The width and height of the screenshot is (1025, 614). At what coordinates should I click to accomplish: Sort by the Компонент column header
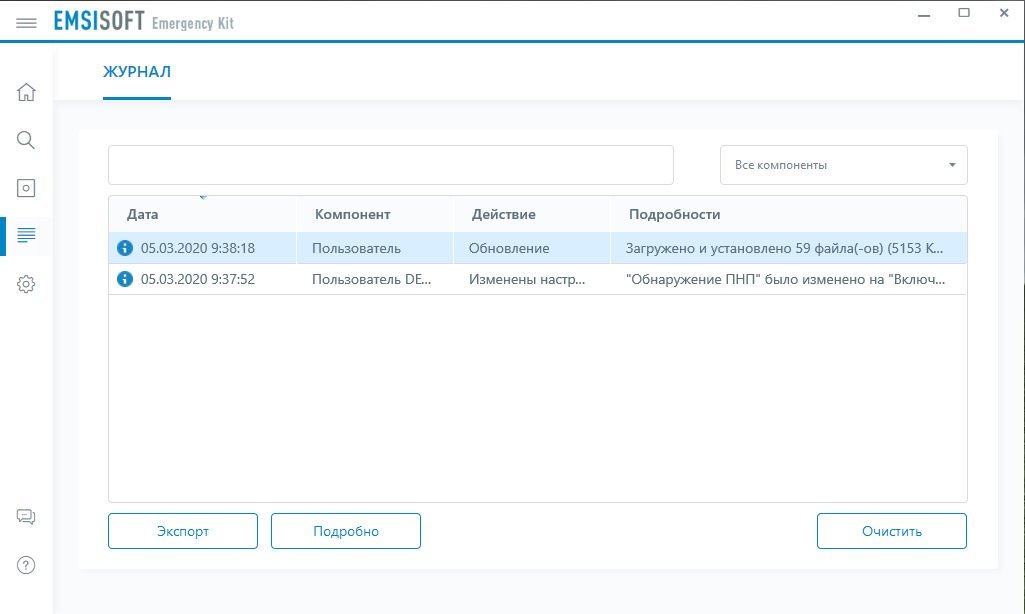(x=352, y=214)
